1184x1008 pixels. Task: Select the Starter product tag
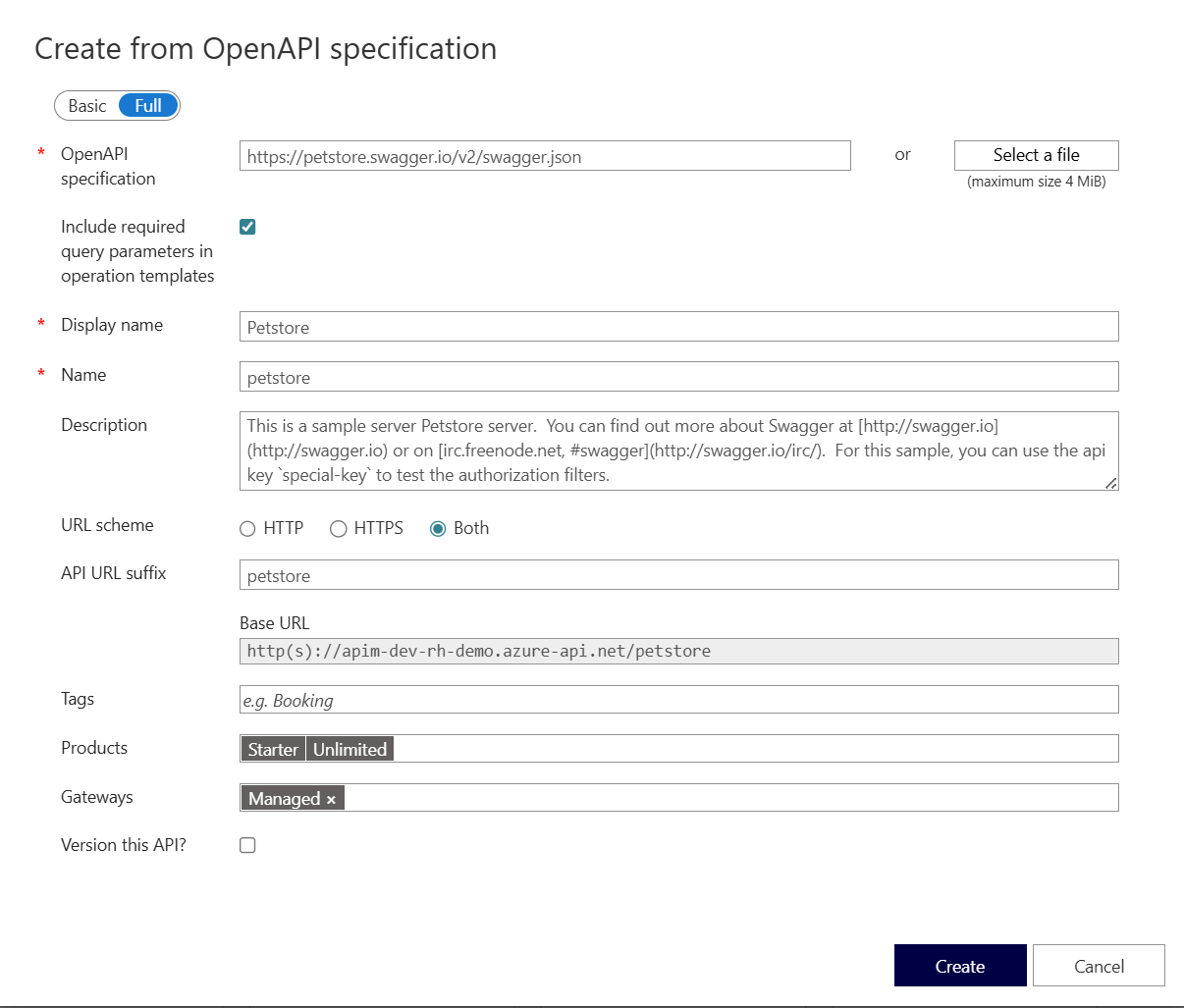[x=272, y=748]
